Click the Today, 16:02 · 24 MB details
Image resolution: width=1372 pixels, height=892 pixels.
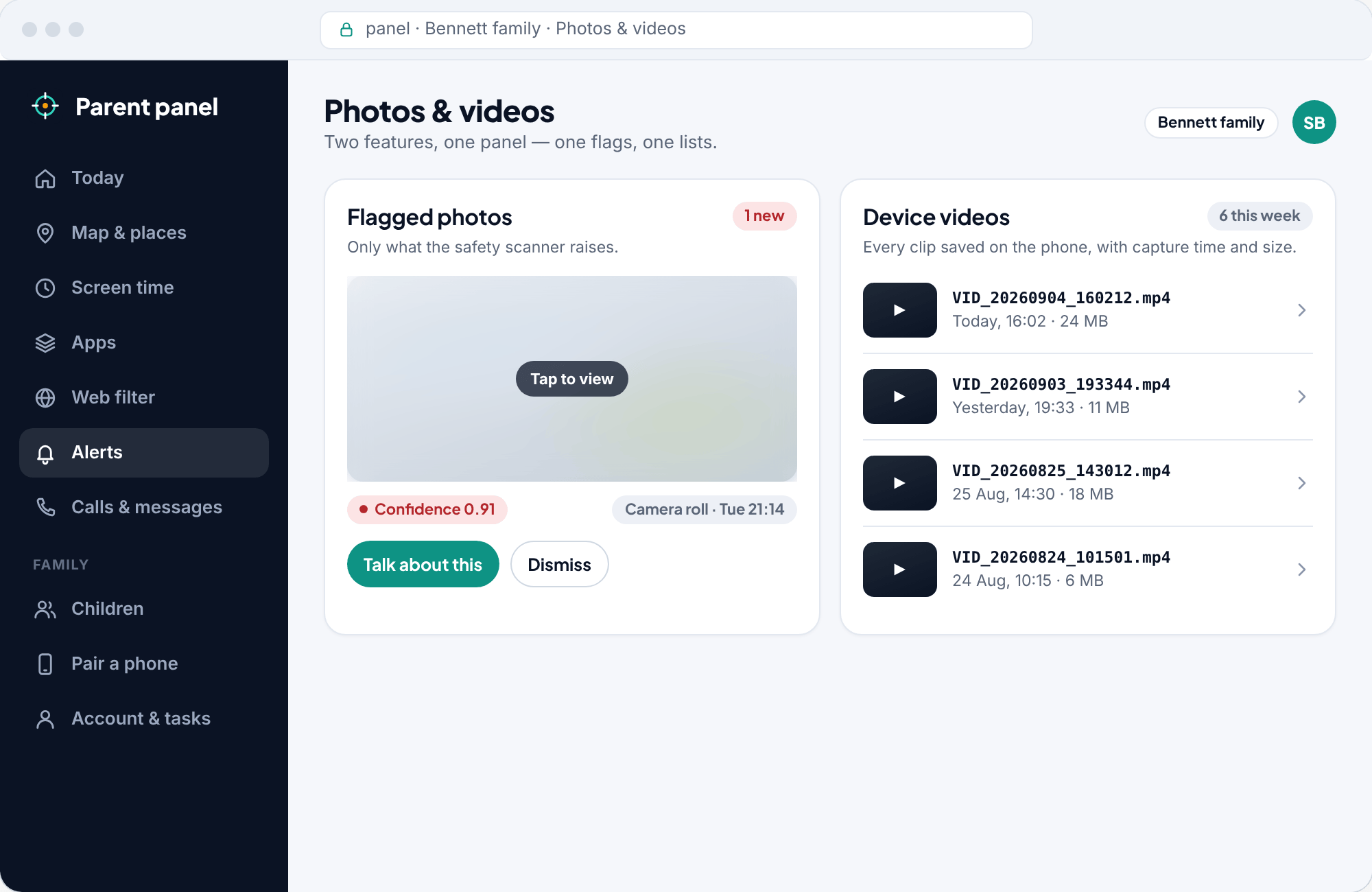(1030, 321)
